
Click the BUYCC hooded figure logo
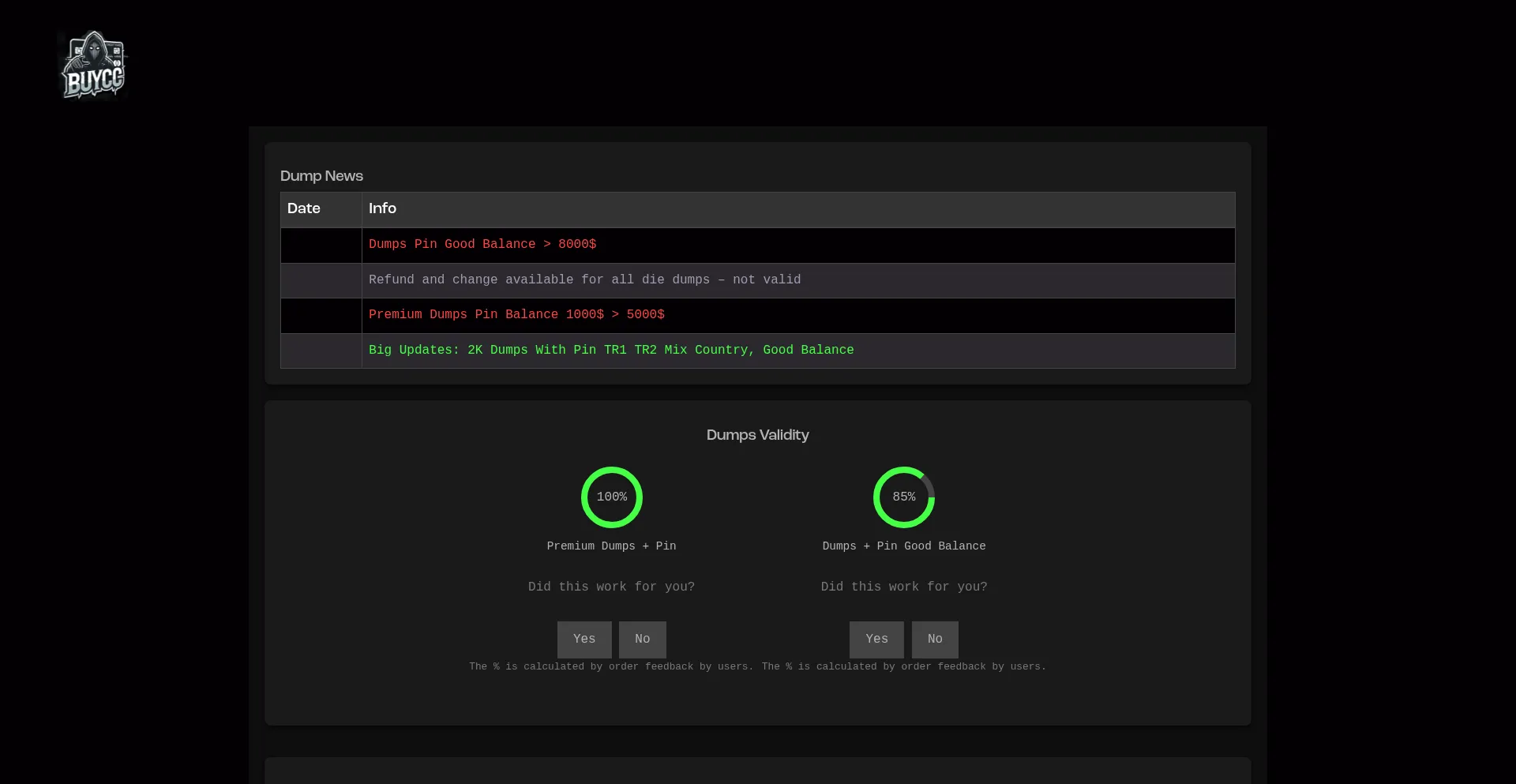[93, 66]
